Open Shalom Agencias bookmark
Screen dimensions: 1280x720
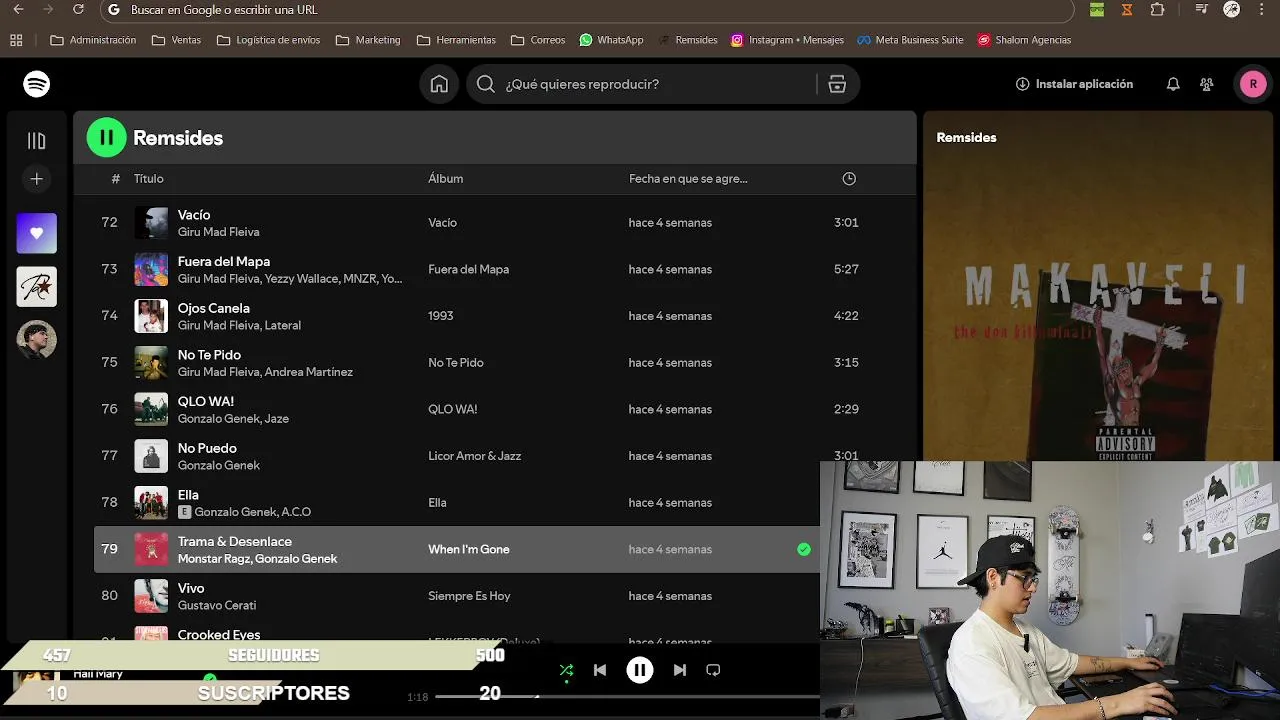click(x=1024, y=40)
